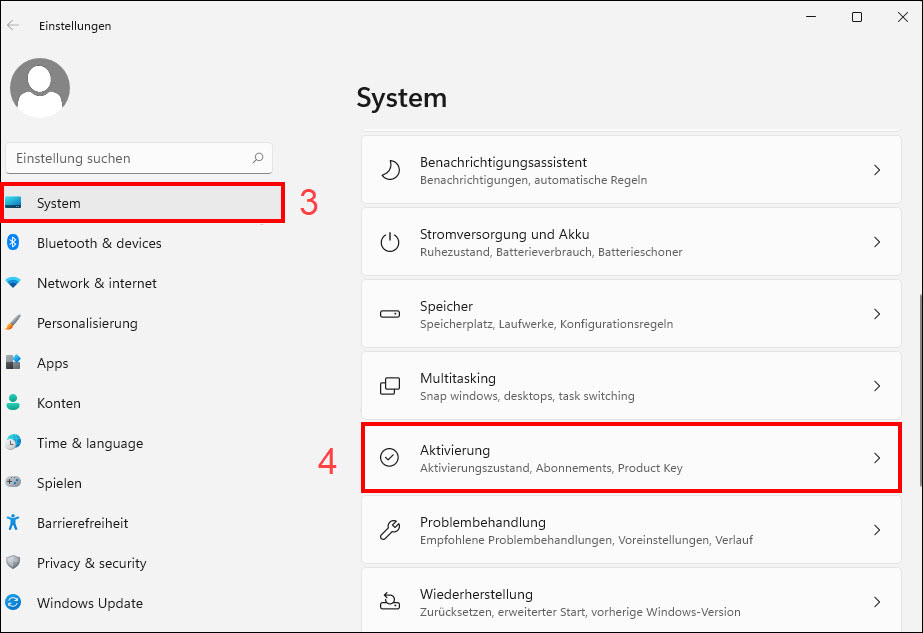Click the Personalisierung paintbrush icon
923x633 pixels.
pos(13,323)
